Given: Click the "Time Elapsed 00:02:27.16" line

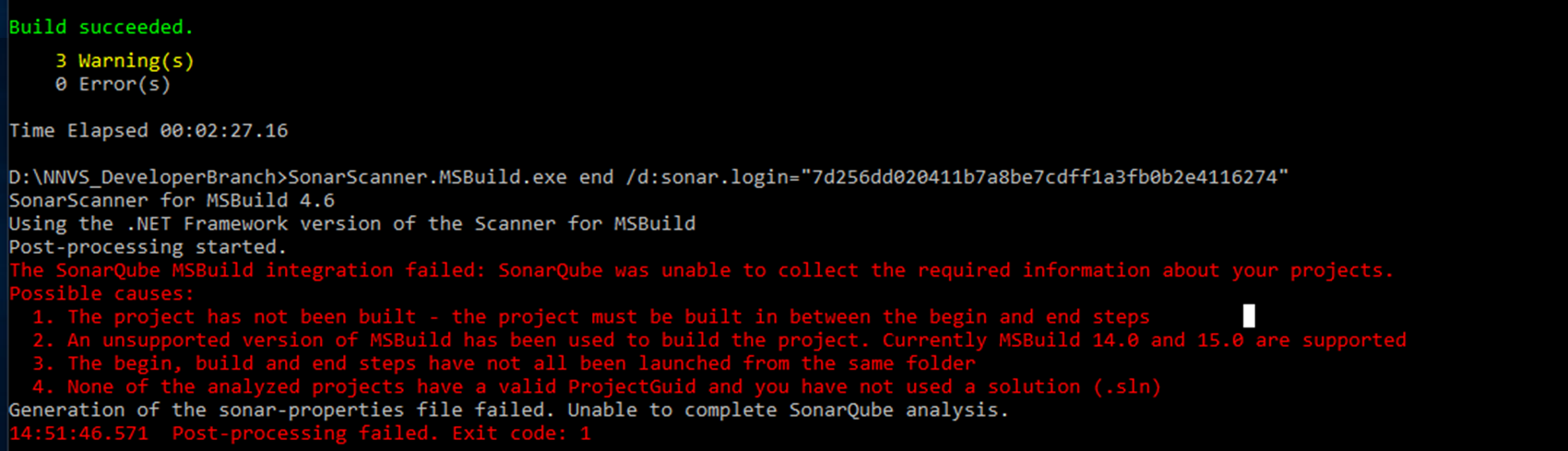Looking at the screenshot, I should (148, 131).
